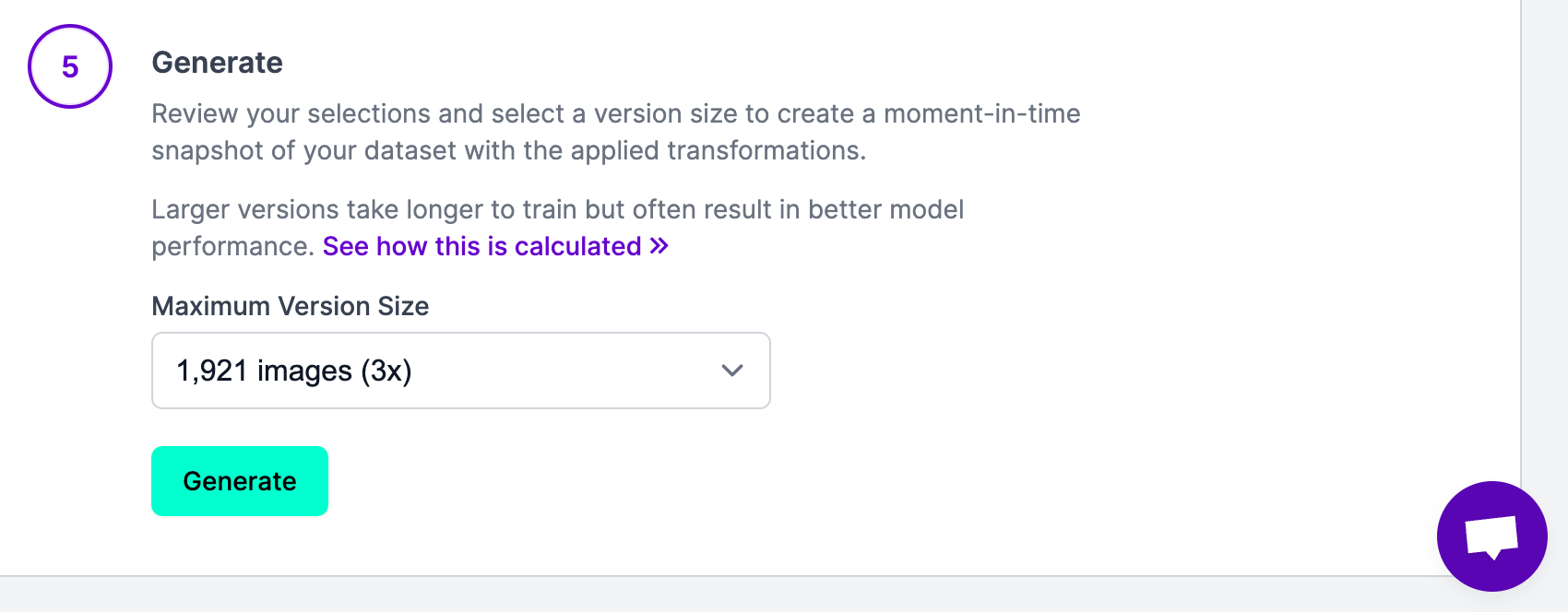Screen dimensions: 1568x612
Task: Open 'See how this is calculated' link
Action: [495, 246]
